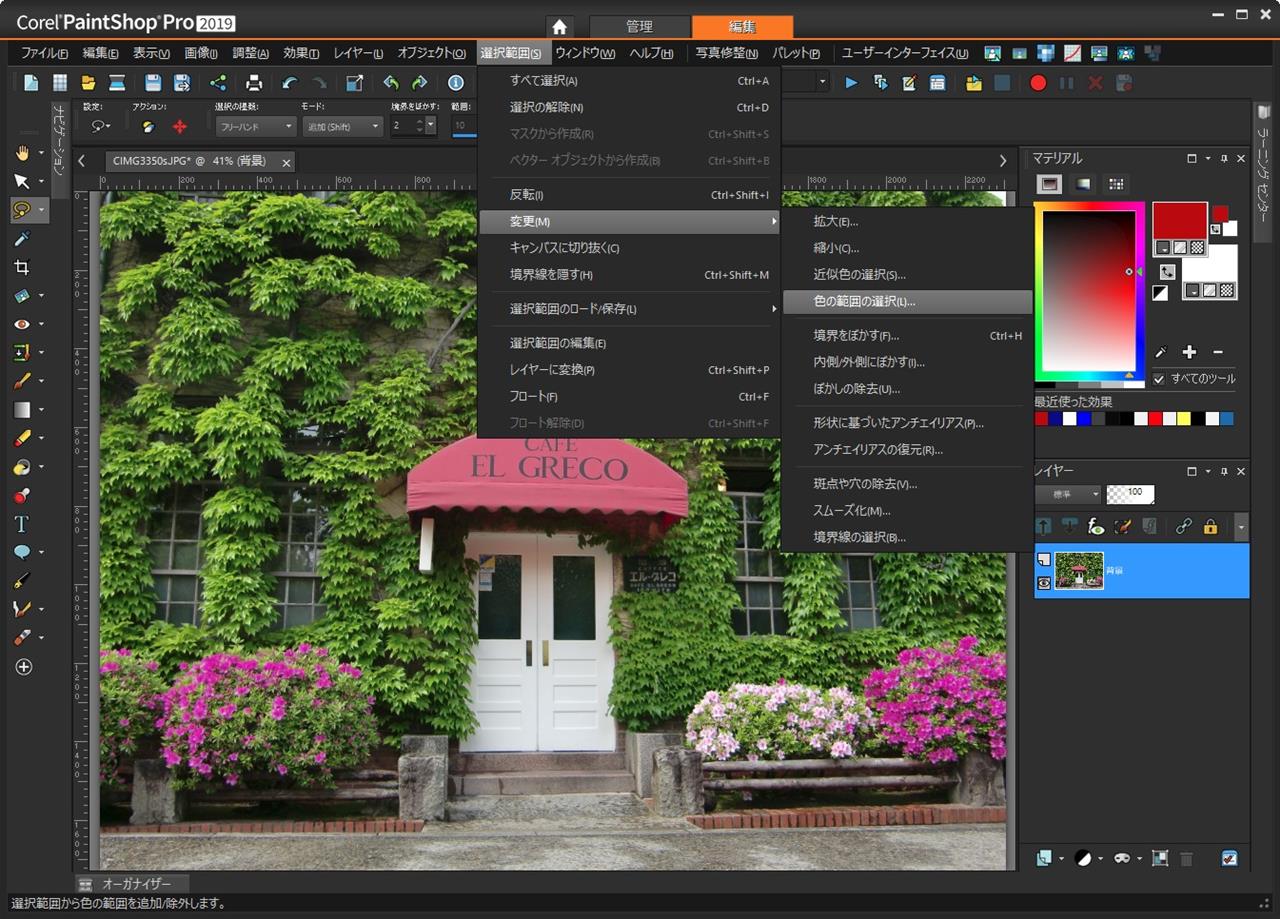Open the 効果 menu
The height and width of the screenshot is (919, 1280).
coord(300,53)
